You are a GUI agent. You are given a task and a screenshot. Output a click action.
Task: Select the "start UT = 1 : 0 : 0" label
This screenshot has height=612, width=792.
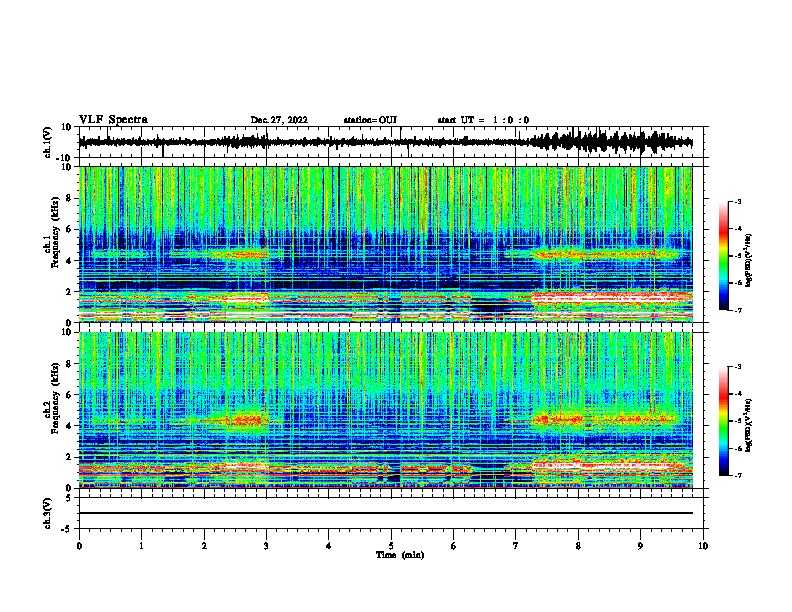click(483, 120)
